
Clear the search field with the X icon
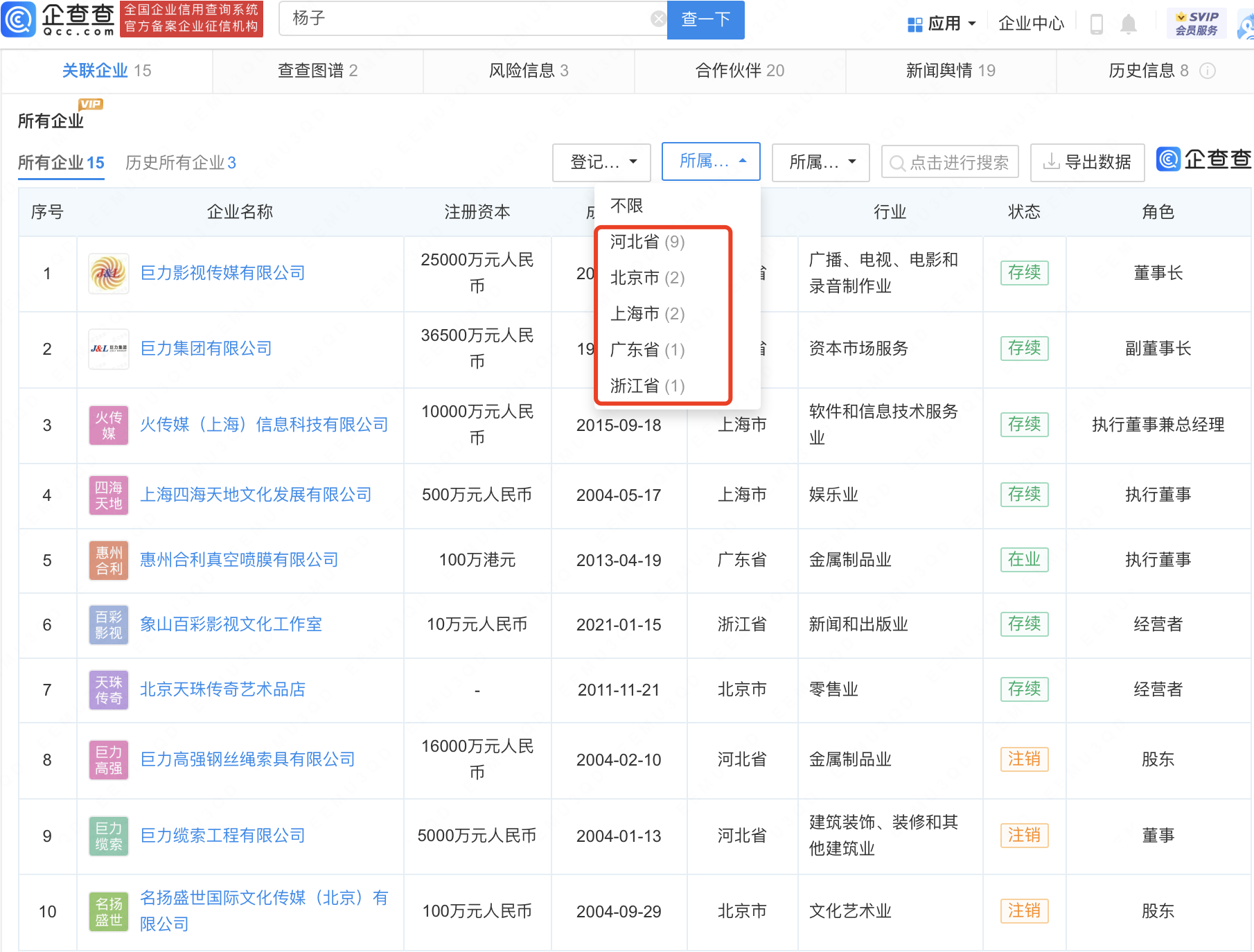tap(658, 19)
